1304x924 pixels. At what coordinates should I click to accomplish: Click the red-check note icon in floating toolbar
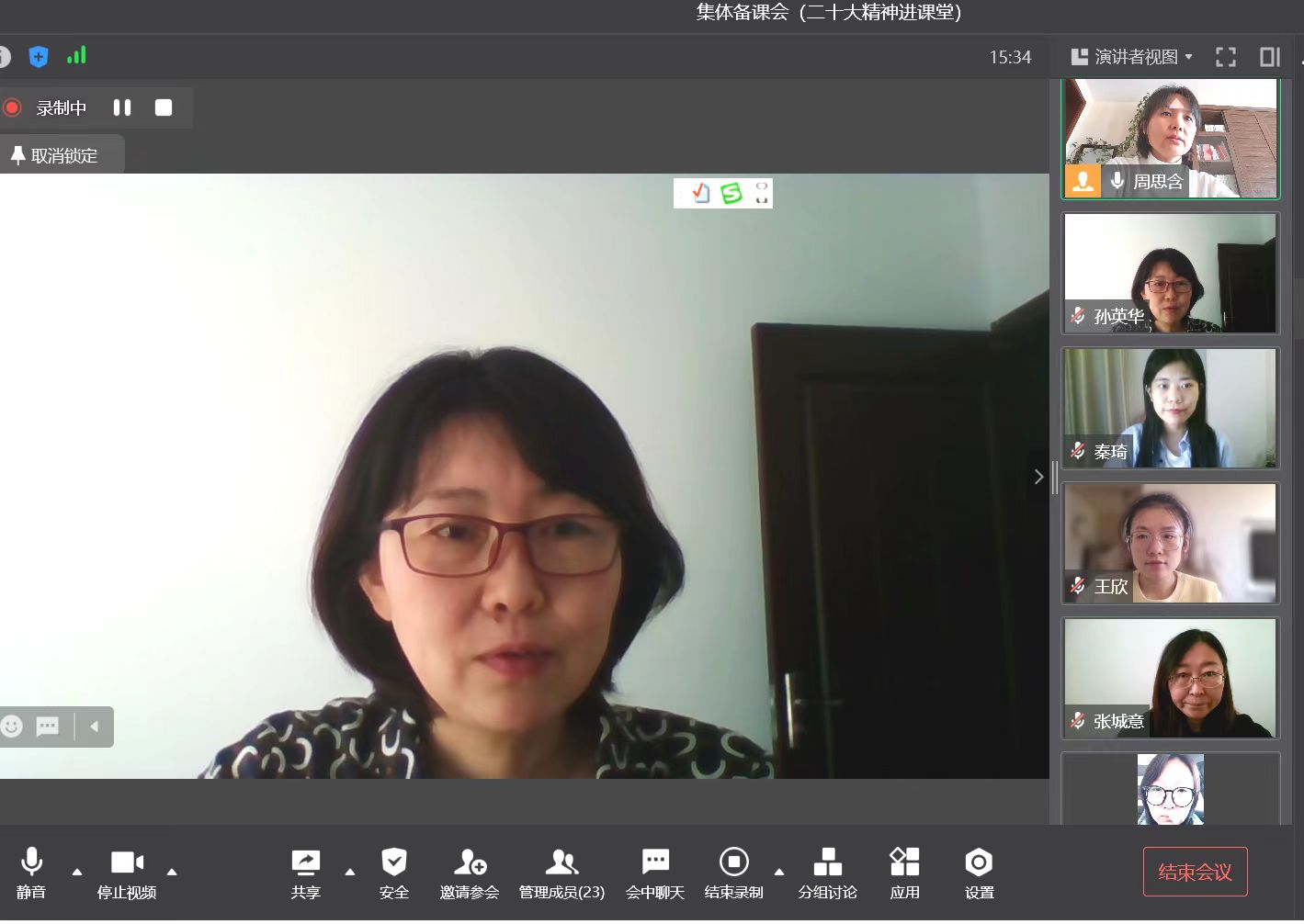point(700,193)
